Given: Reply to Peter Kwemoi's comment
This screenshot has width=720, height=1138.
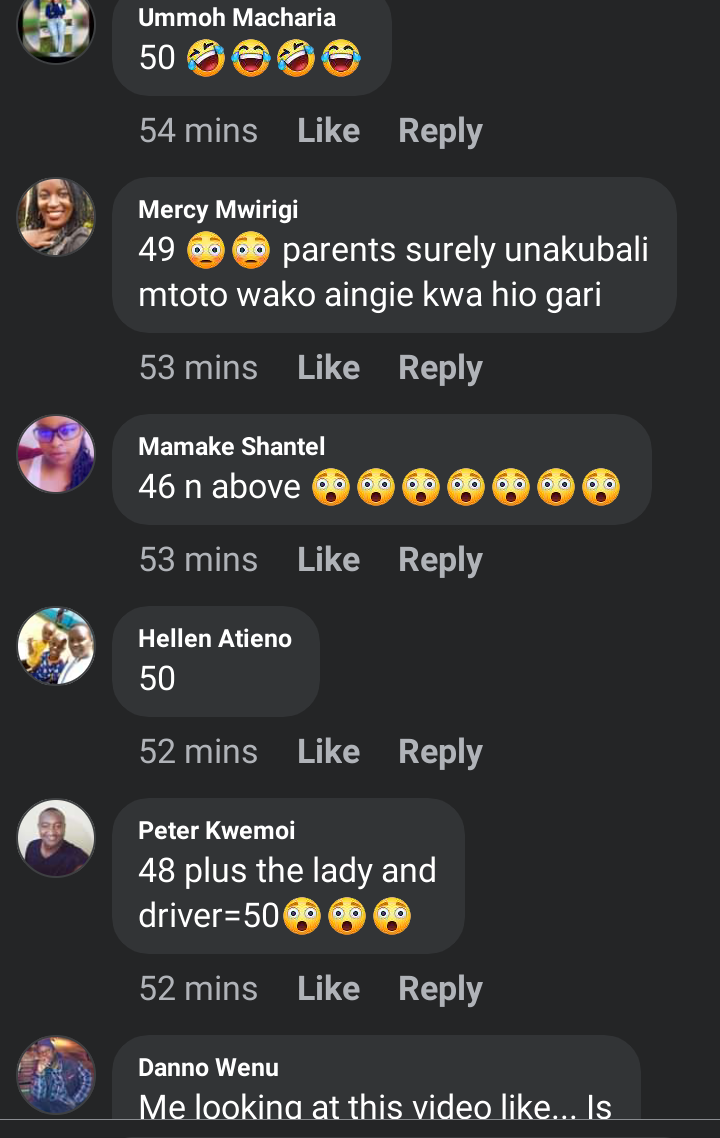Looking at the screenshot, I should click(441, 990).
